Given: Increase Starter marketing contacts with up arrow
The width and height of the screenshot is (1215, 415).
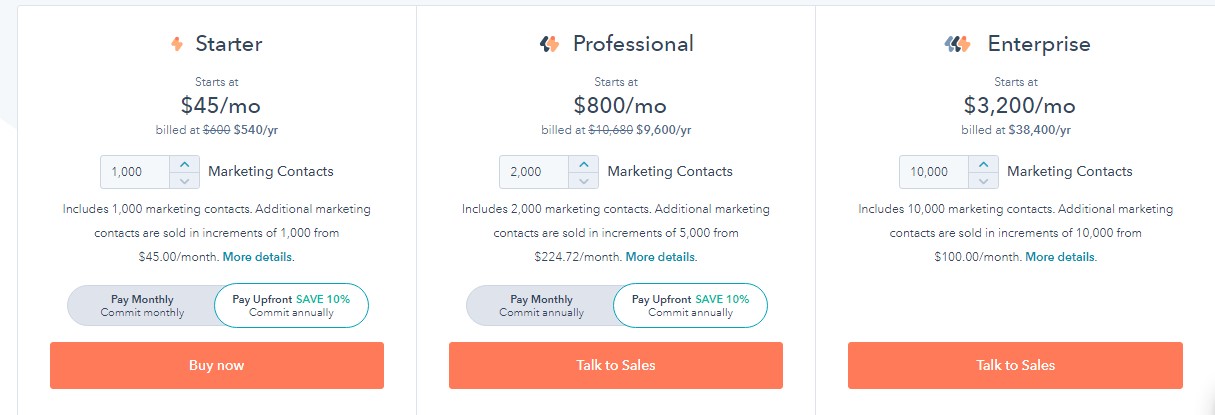Looking at the screenshot, I should [x=184, y=164].
